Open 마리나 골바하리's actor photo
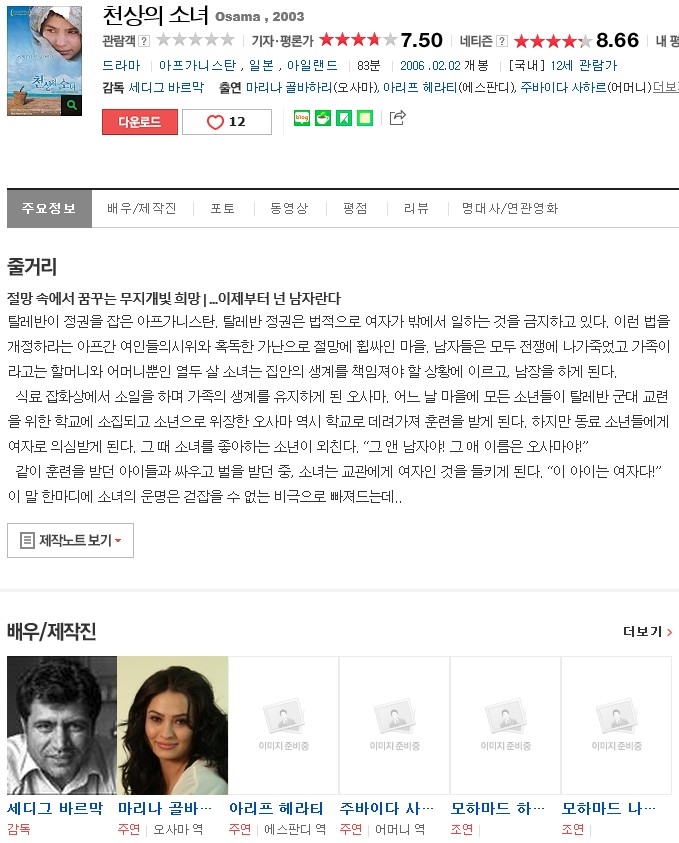This screenshot has width=679, height=843. (x=173, y=725)
